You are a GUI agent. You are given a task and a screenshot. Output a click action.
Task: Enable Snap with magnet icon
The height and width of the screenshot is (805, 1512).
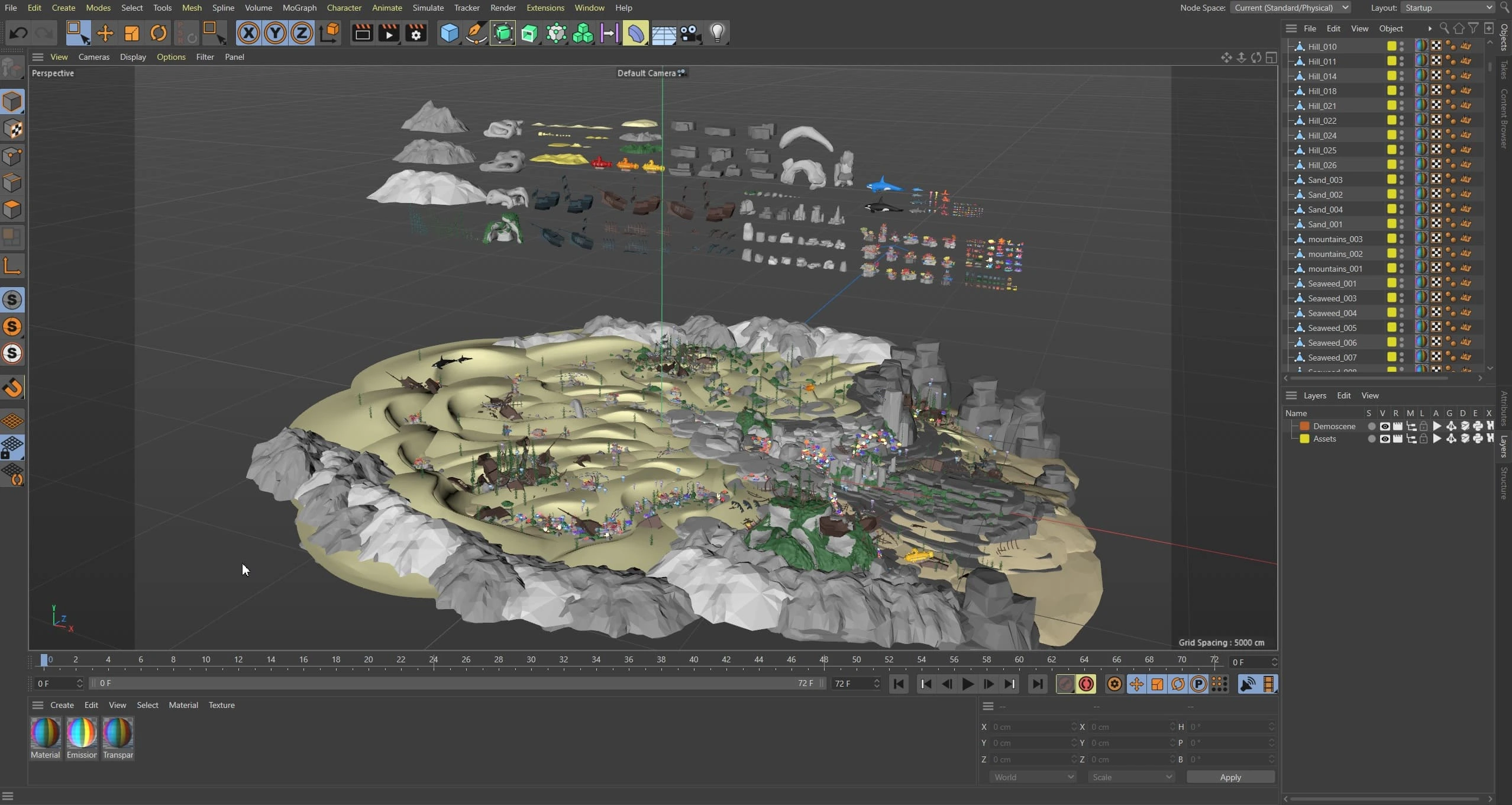click(x=12, y=388)
